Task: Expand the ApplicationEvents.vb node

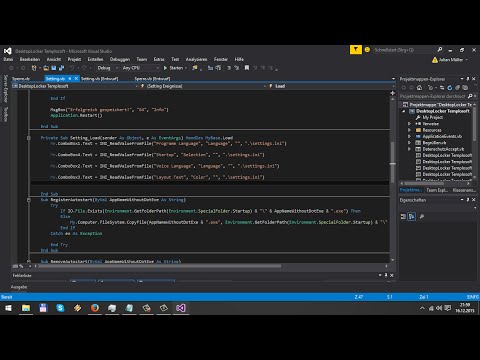Action: pos(409,136)
